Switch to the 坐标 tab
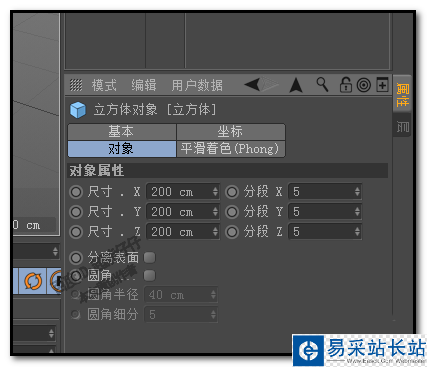Screen dimensions: 427x367 231,132
